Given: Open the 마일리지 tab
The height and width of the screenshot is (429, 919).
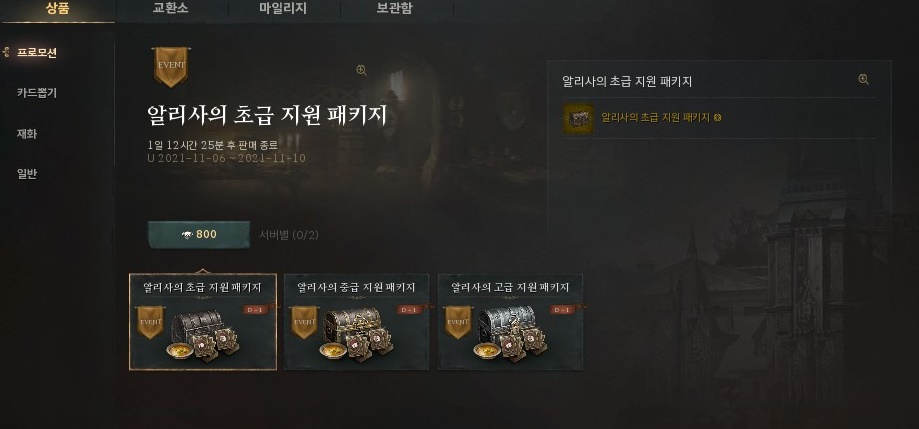Looking at the screenshot, I should pyautogui.click(x=283, y=9).
